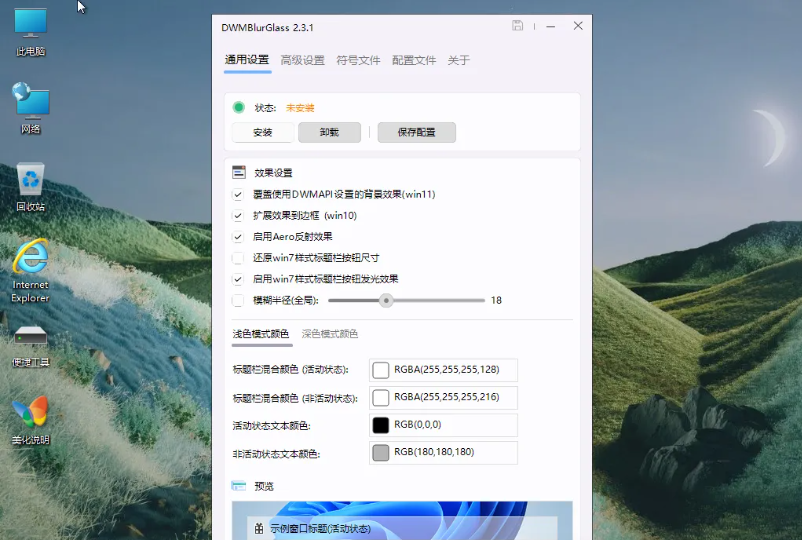Image resolution: width=802 pixels, height=540 pixels.
Task: Open 此电脑 desktop icon
Action: [x=31, y=32]
